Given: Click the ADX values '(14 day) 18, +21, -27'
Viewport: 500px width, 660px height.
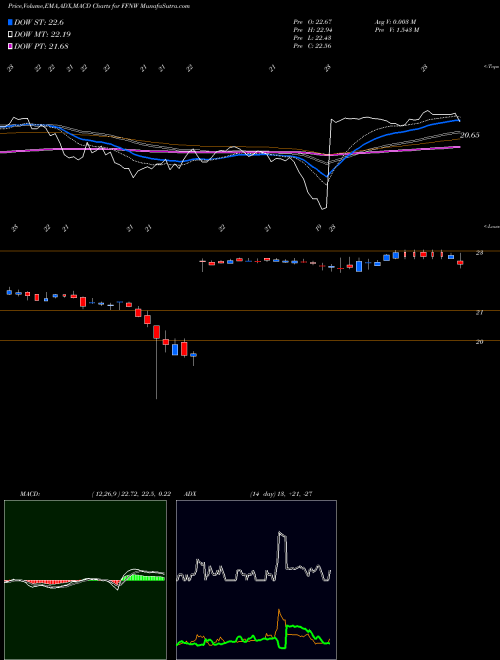Looking at the screenshot, I should coord(281,494).
